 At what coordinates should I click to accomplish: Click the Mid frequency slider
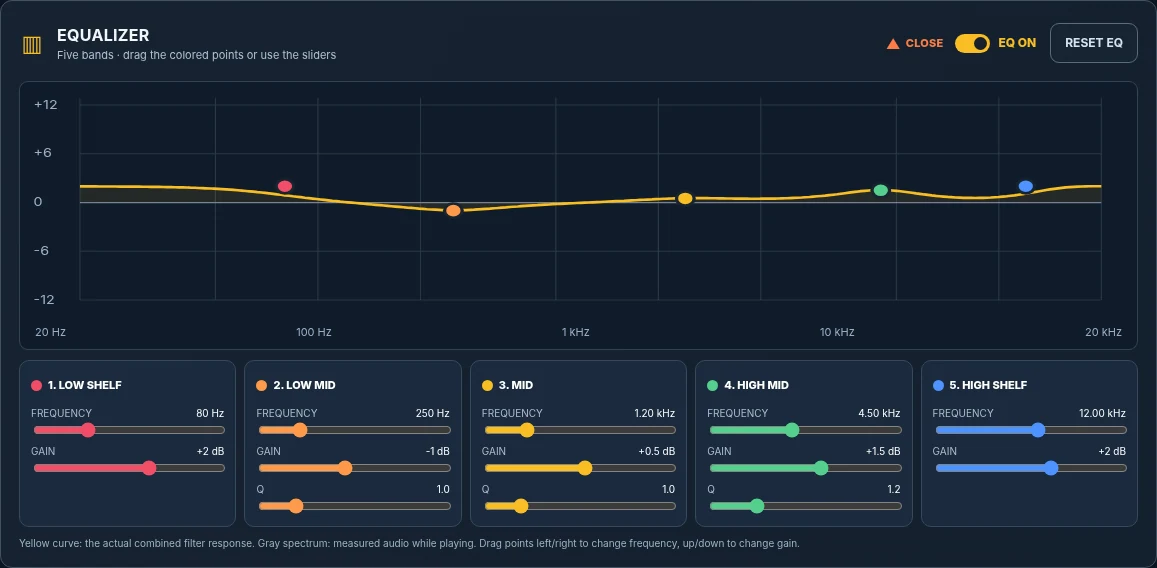pos(580,430)
